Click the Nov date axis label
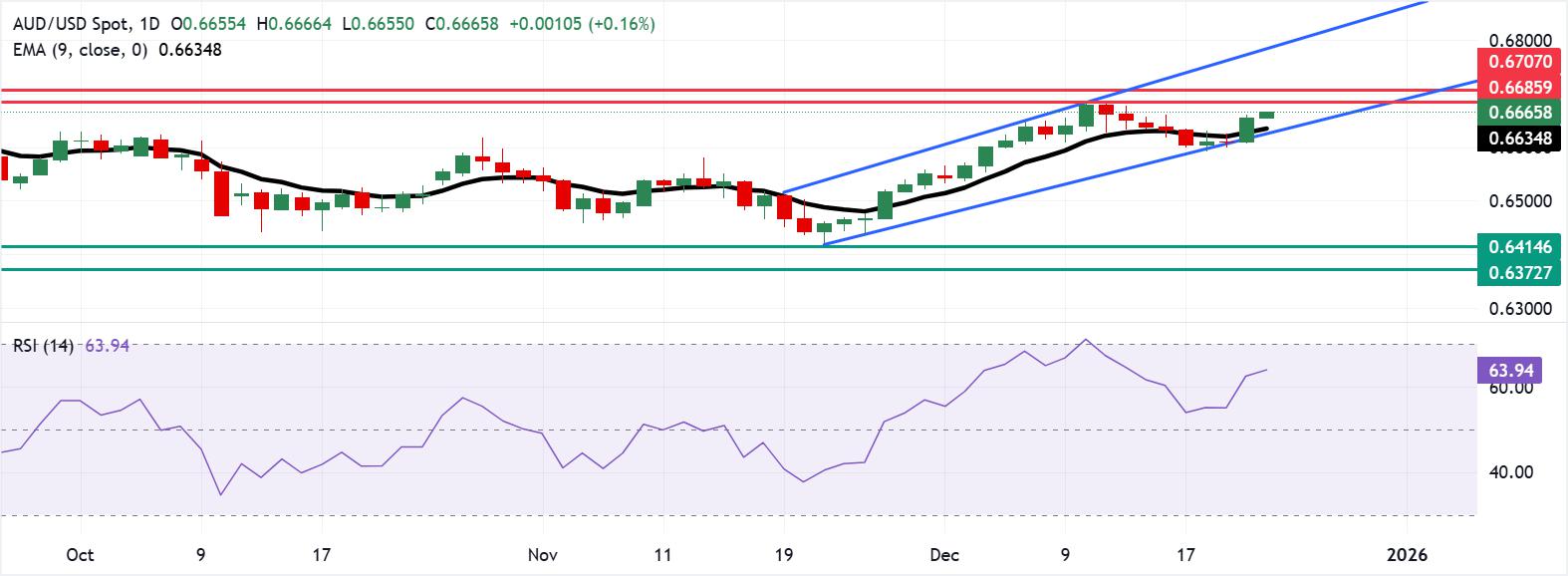This screenshot has width=1568, height=576. coord(543,554)
